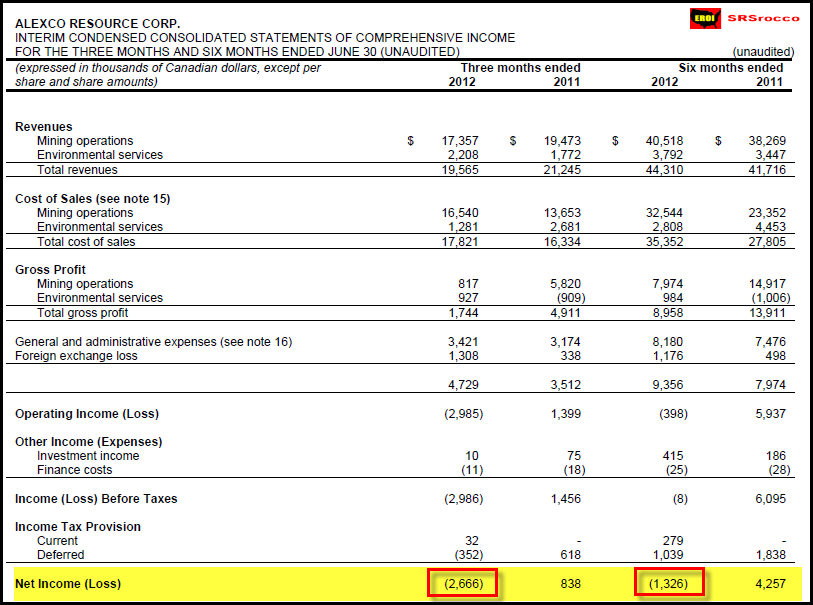Click the Cost of Sales (see note 15) heading
The height and width of the screenshot is (605, 813).
pos(93,199)
